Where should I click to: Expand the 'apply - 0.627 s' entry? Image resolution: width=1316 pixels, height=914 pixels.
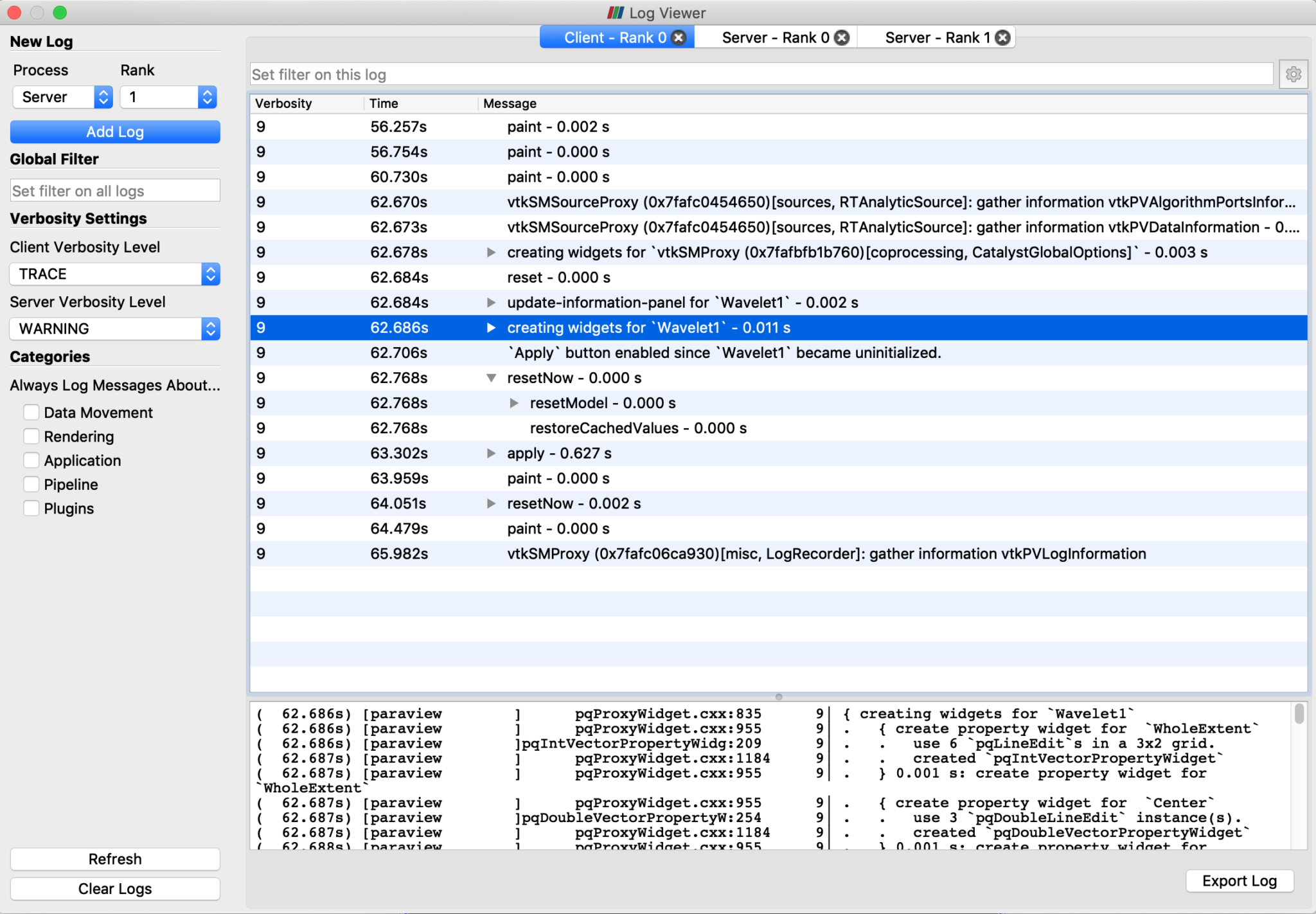pyautogui.click(x=491, y=453)
